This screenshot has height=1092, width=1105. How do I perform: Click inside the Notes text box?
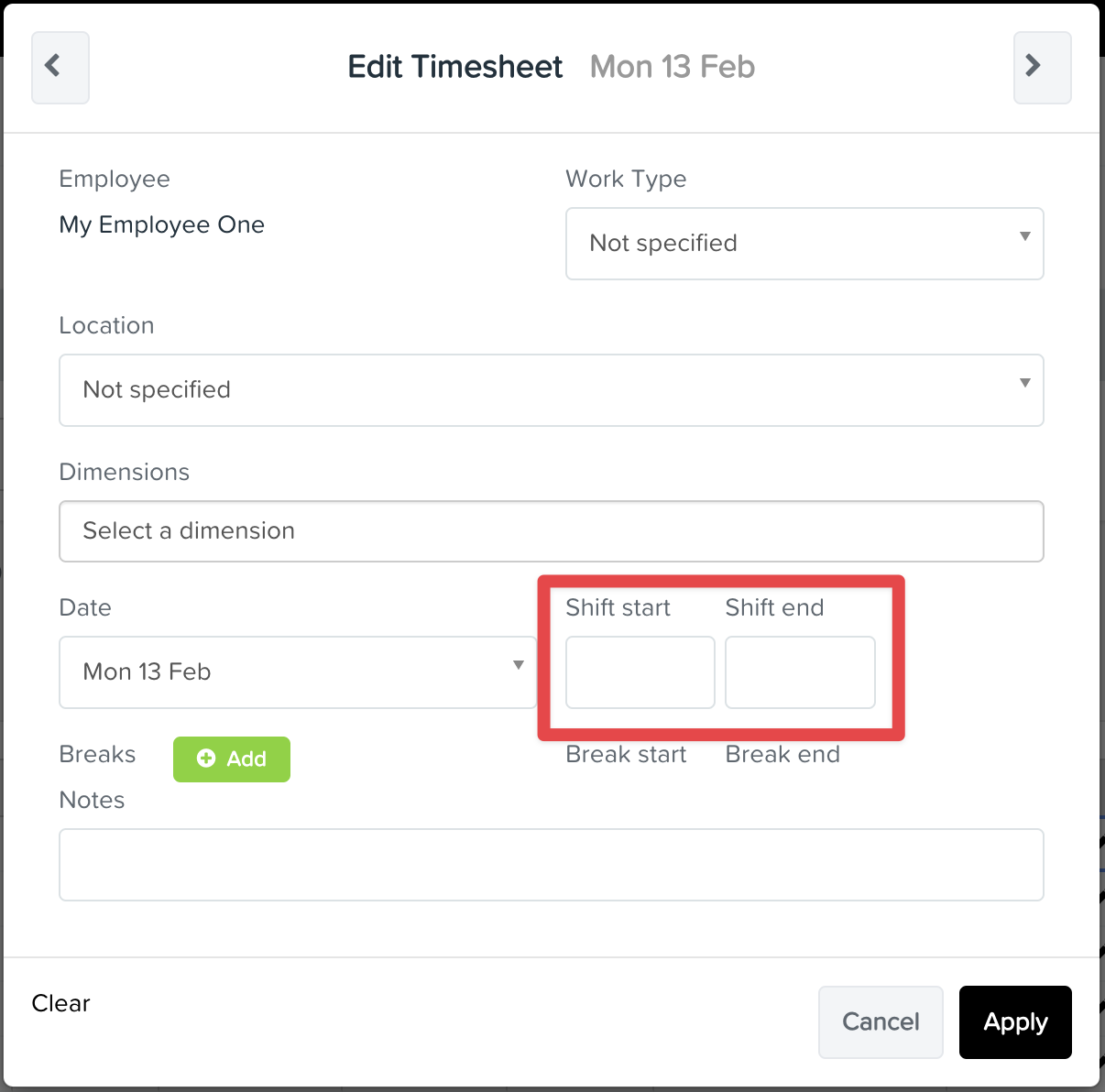pos(550,865)
